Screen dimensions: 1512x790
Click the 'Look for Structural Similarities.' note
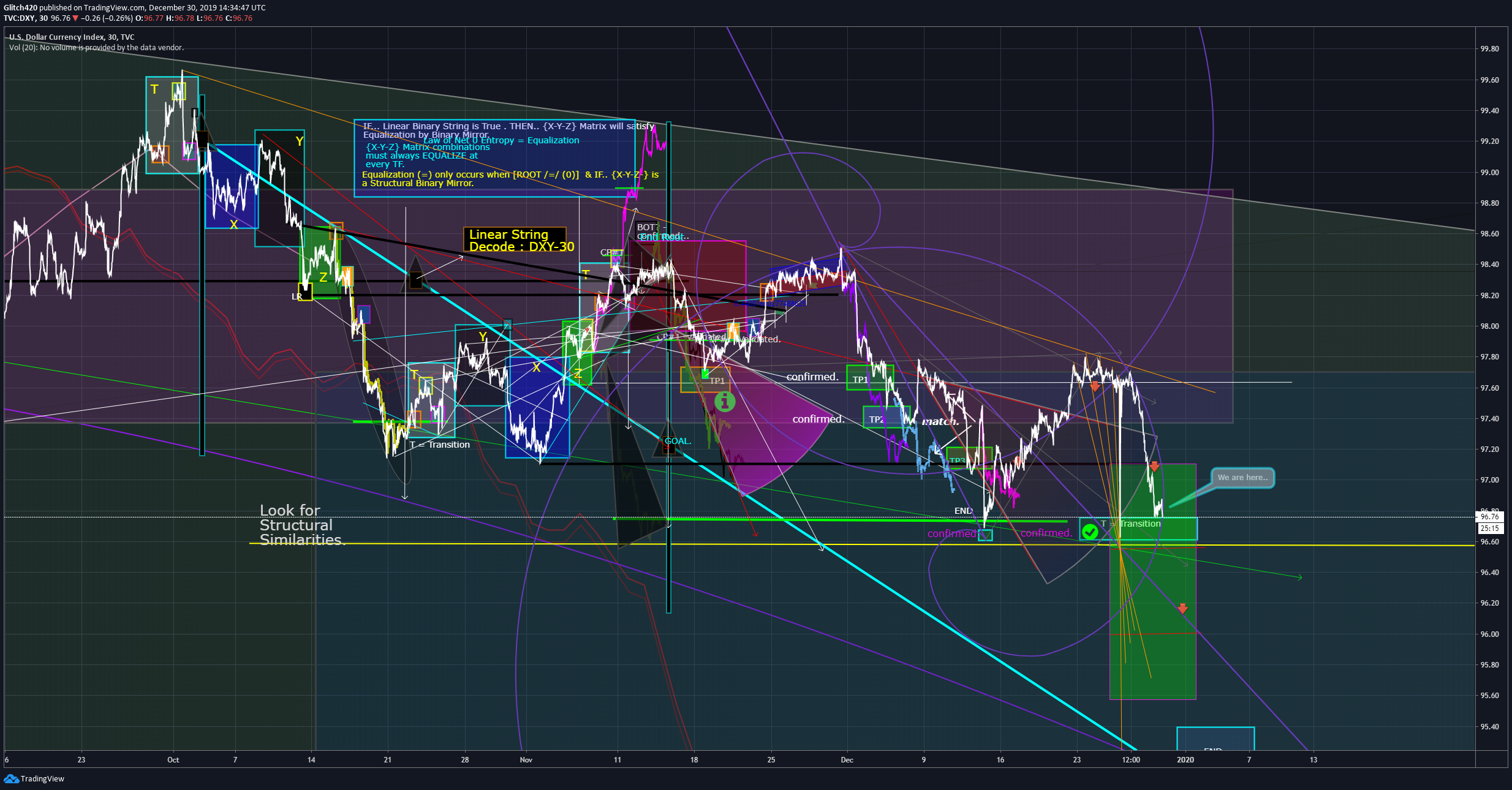coord(302,525)
